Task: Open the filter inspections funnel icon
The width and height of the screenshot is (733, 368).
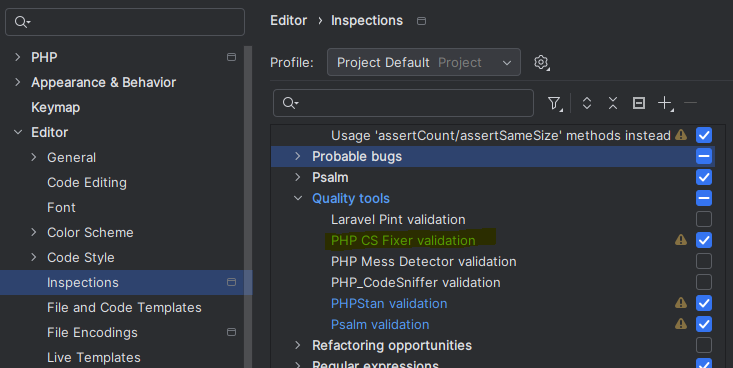Action: pyautogui.click(x=554, y=103)
